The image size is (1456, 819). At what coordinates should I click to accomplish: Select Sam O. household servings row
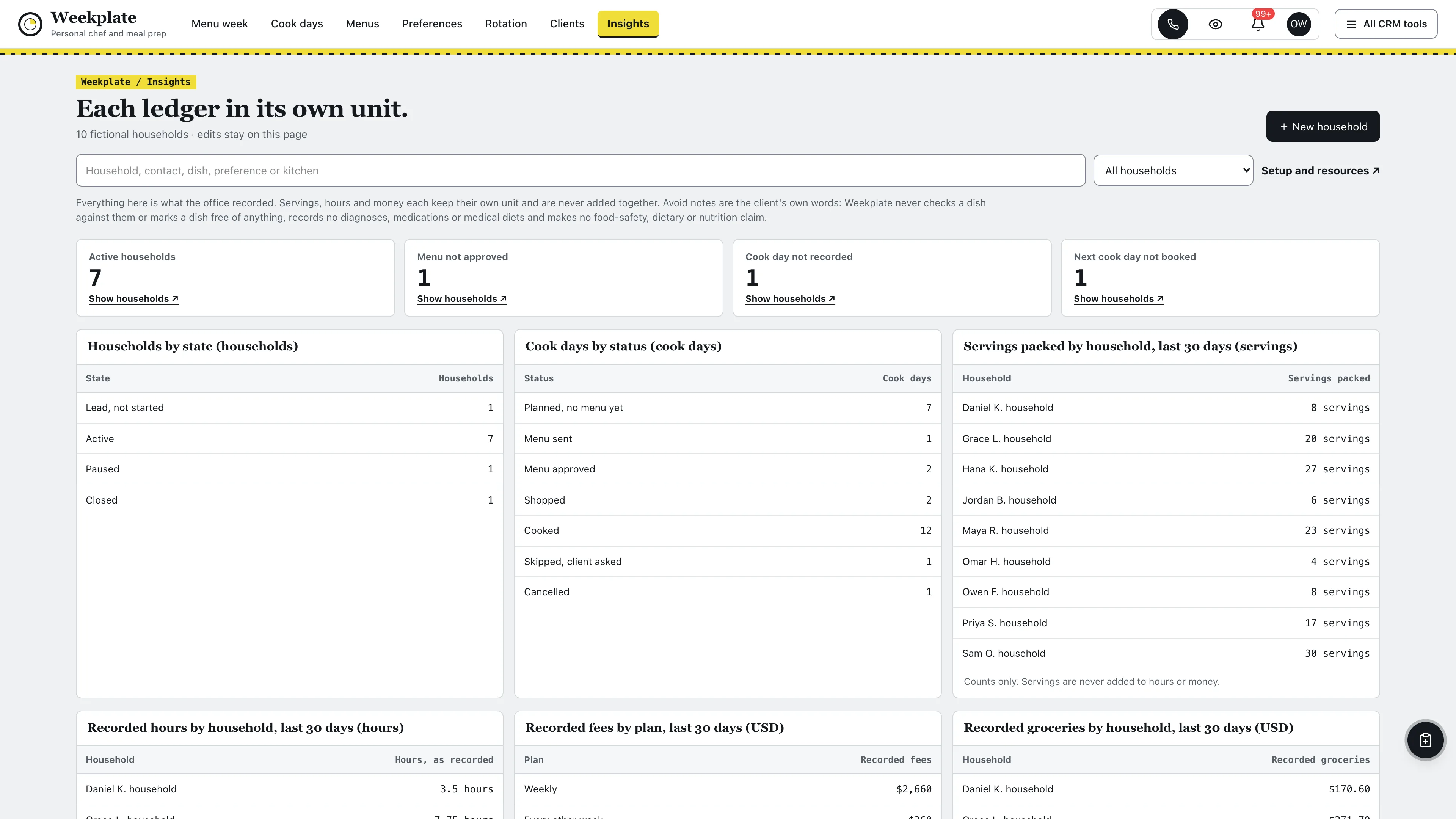(x=1166, y=653)
